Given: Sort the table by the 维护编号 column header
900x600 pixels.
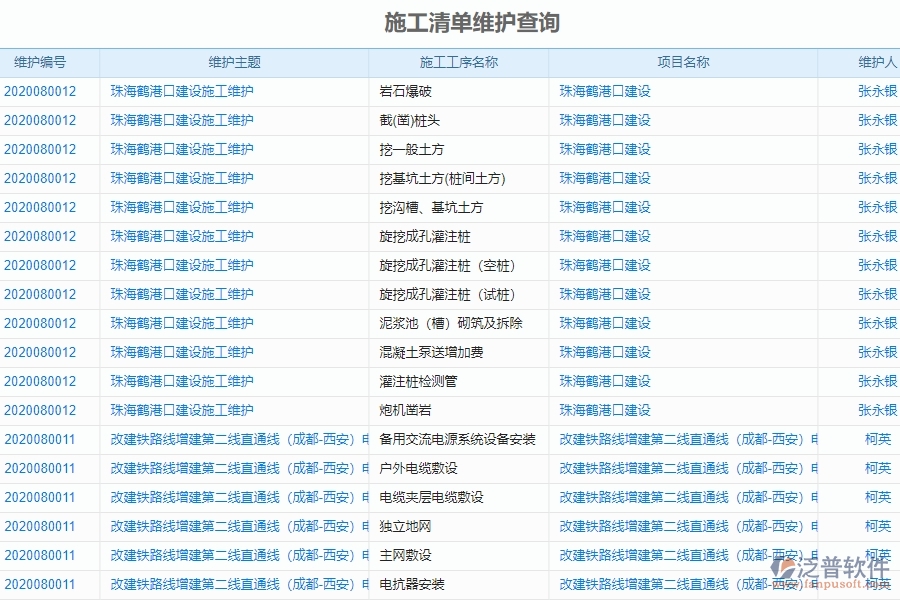Looking at the screenshot, I should (x=38, y=61).
